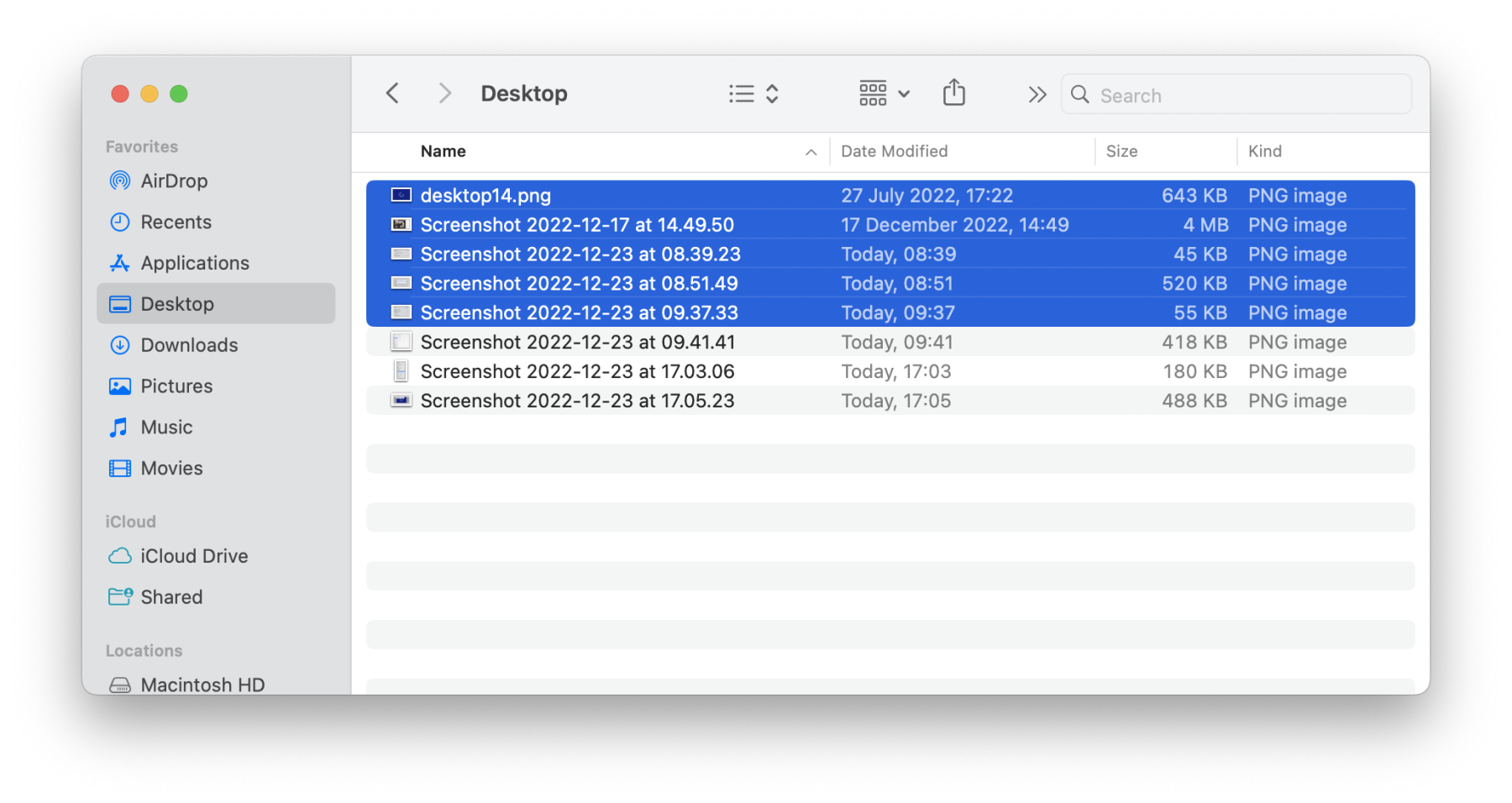
Task: Open iCloud Drive from the sidebar
Action: (195, 555)
